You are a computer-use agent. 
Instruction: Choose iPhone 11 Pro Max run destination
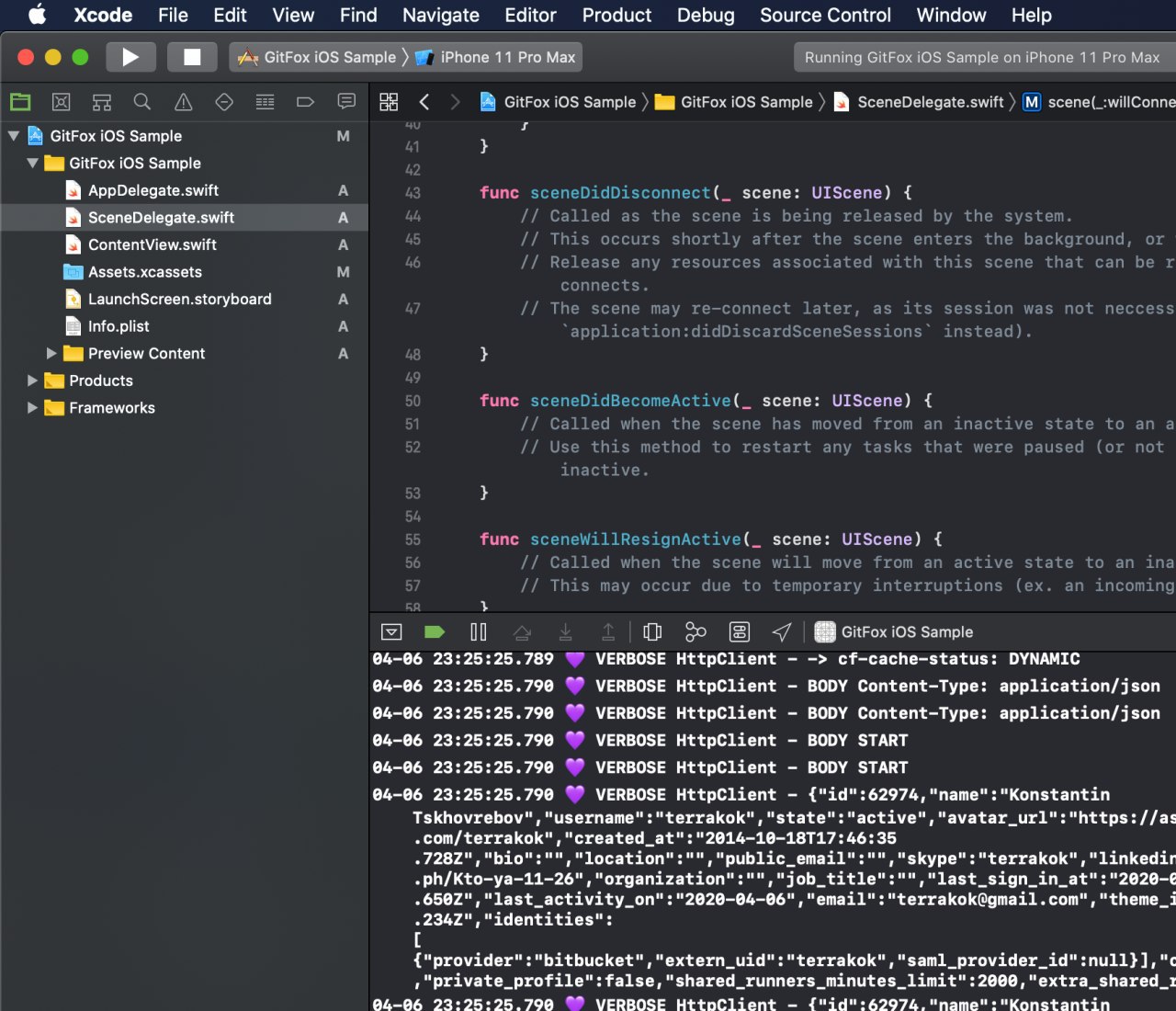point(496,57)
